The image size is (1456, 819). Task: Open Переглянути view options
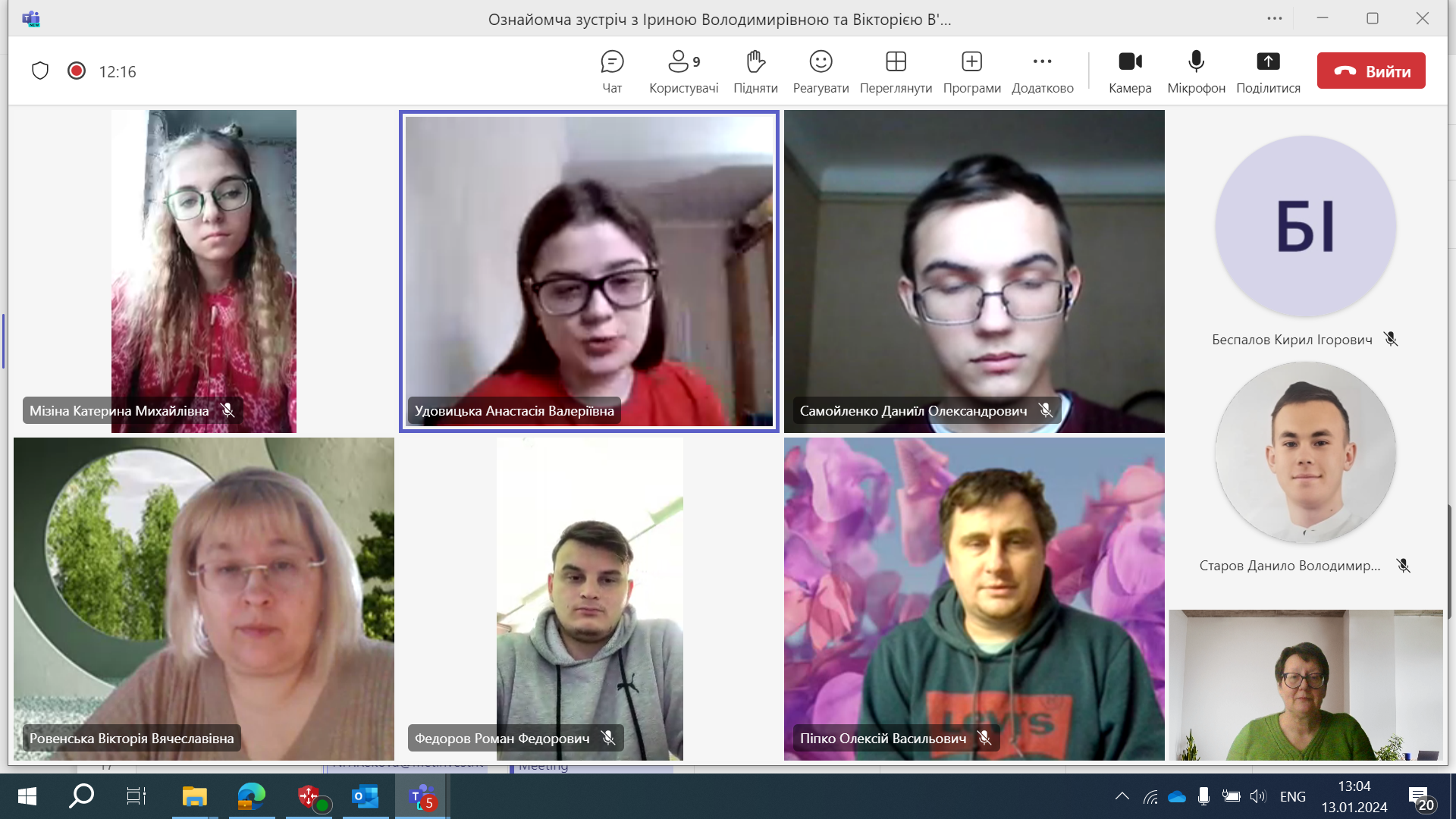[896, 71]
